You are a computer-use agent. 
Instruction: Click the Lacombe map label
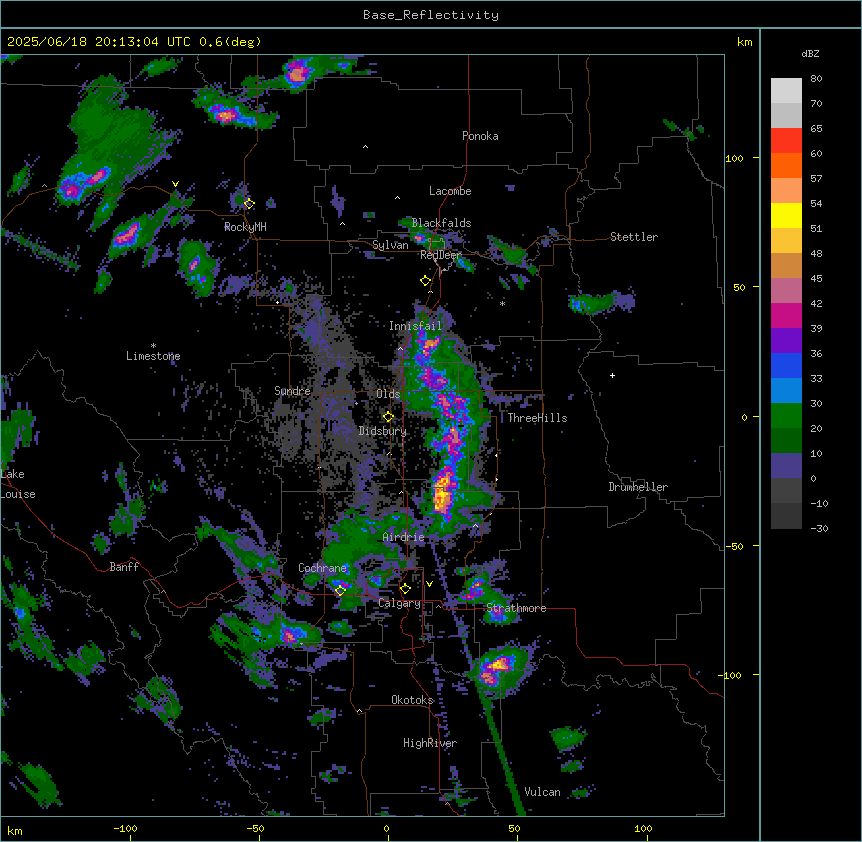pos(450,191)
